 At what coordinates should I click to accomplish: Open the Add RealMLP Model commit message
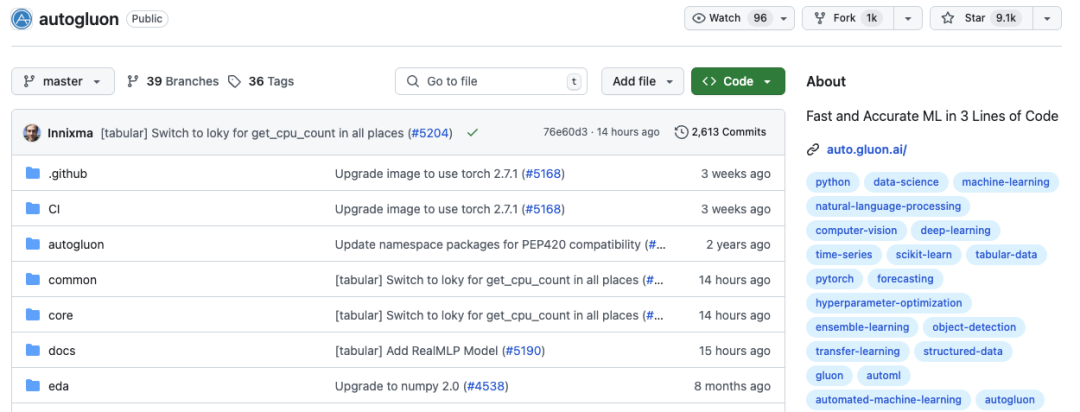click(x=416, y=351)
